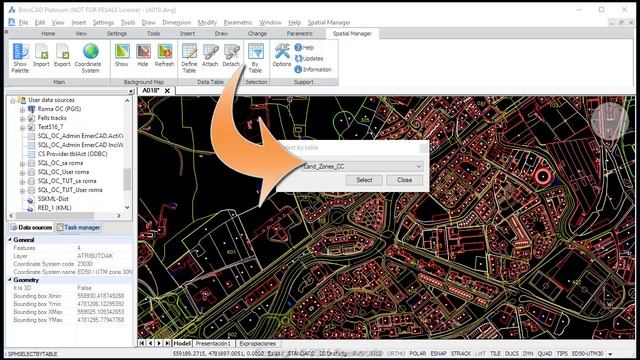Expand the Fells tracks node
Screen dimensions: 640x360
(x=22, y=118)
